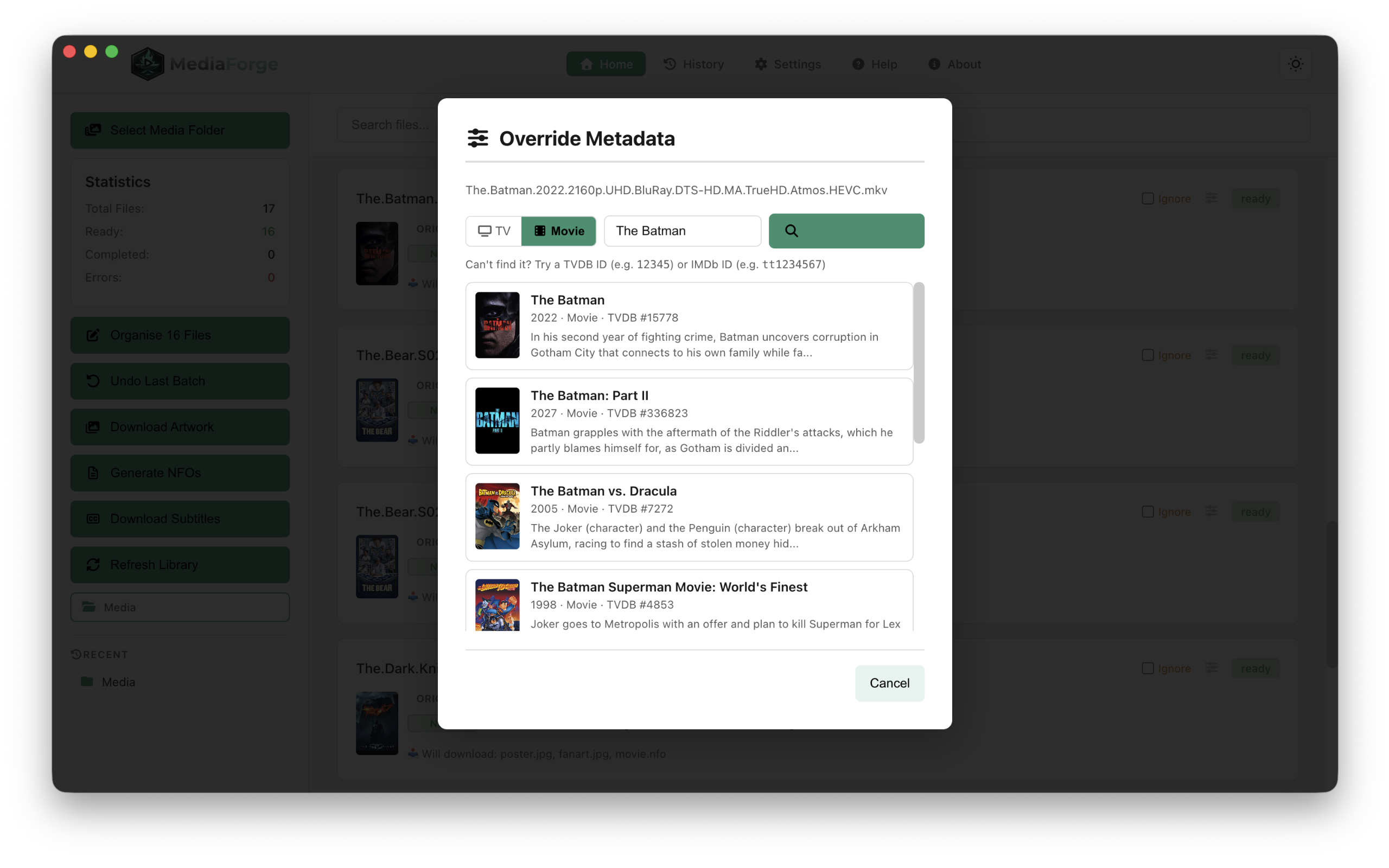Click the image icon on Download Artwork

point(93,426)
